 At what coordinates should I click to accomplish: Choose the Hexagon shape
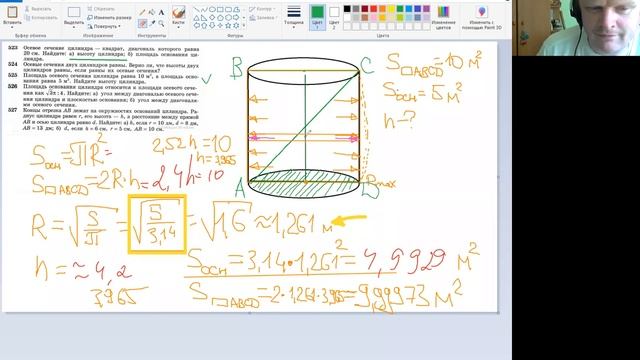(228, 18)
